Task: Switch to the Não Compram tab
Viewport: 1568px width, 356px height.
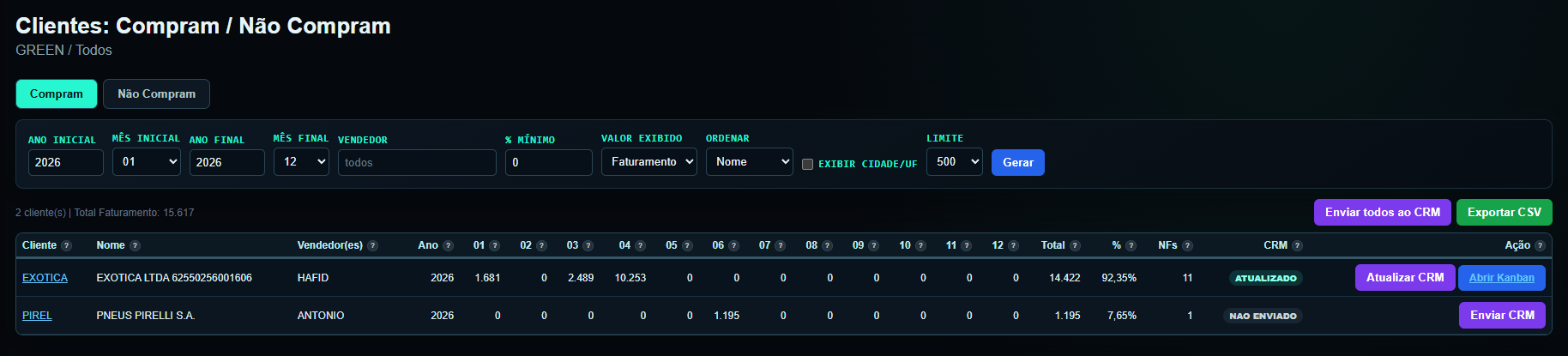Action: click(156, 94)
